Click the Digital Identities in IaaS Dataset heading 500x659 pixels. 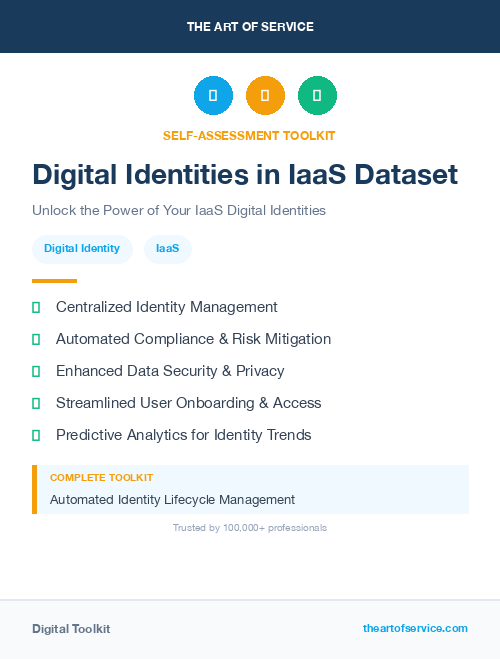pyautogui.click(x=245, y=174)
